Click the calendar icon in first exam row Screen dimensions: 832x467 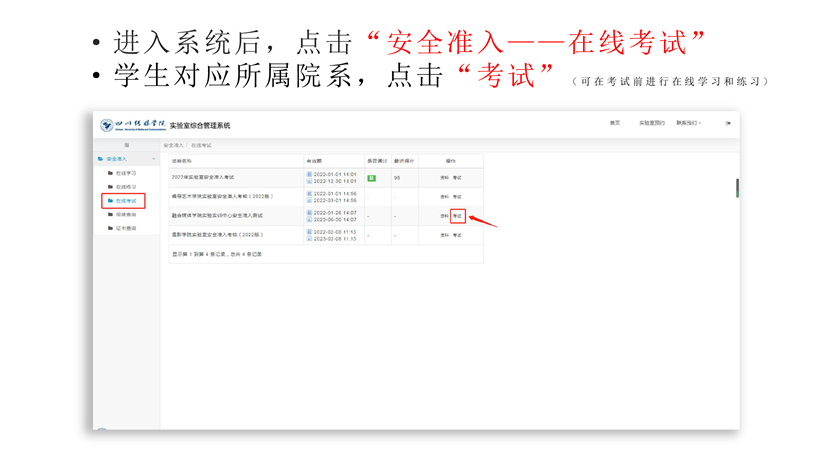click(309, 175)
